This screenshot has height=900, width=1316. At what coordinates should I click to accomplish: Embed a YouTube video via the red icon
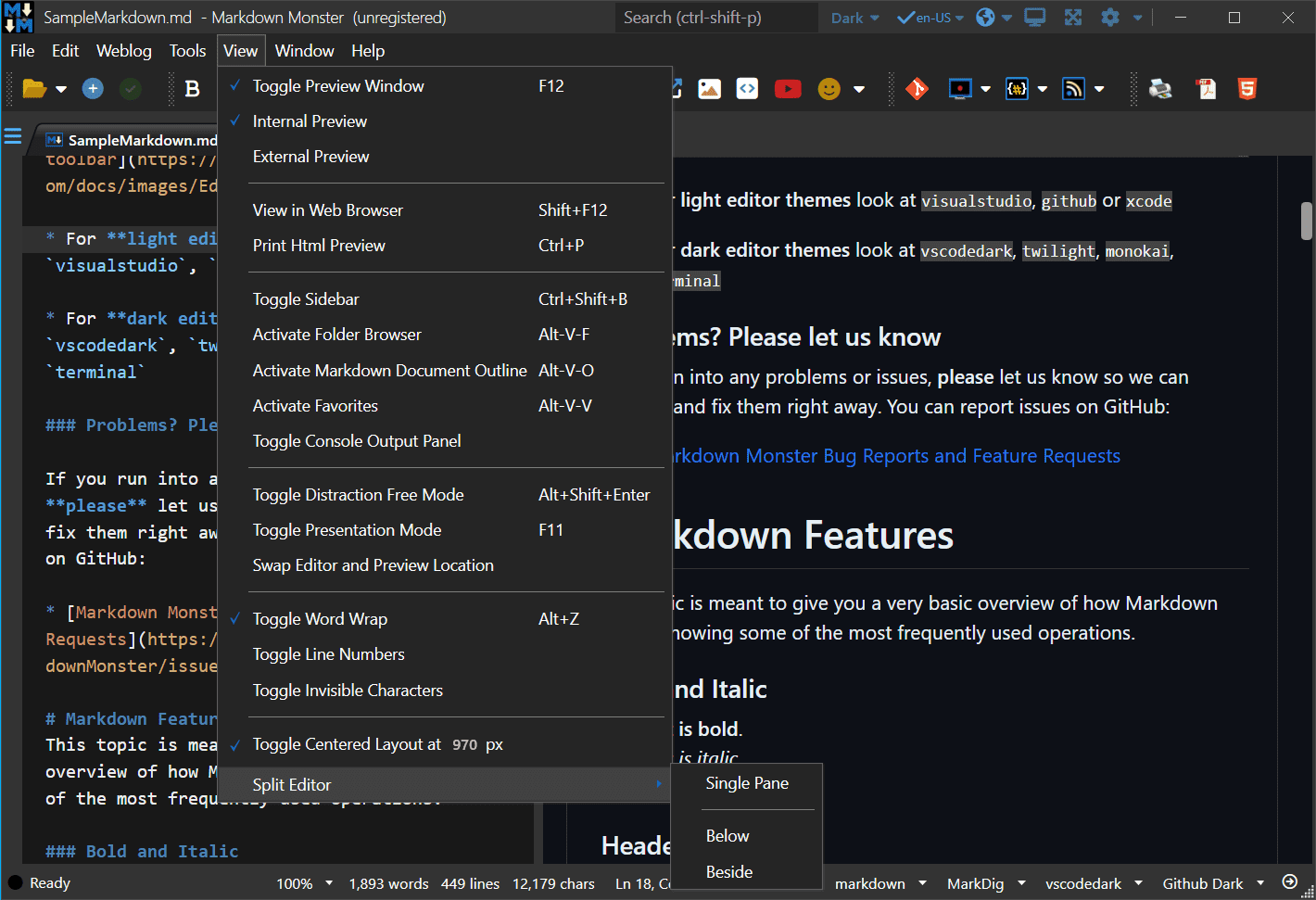click(788, 89)
